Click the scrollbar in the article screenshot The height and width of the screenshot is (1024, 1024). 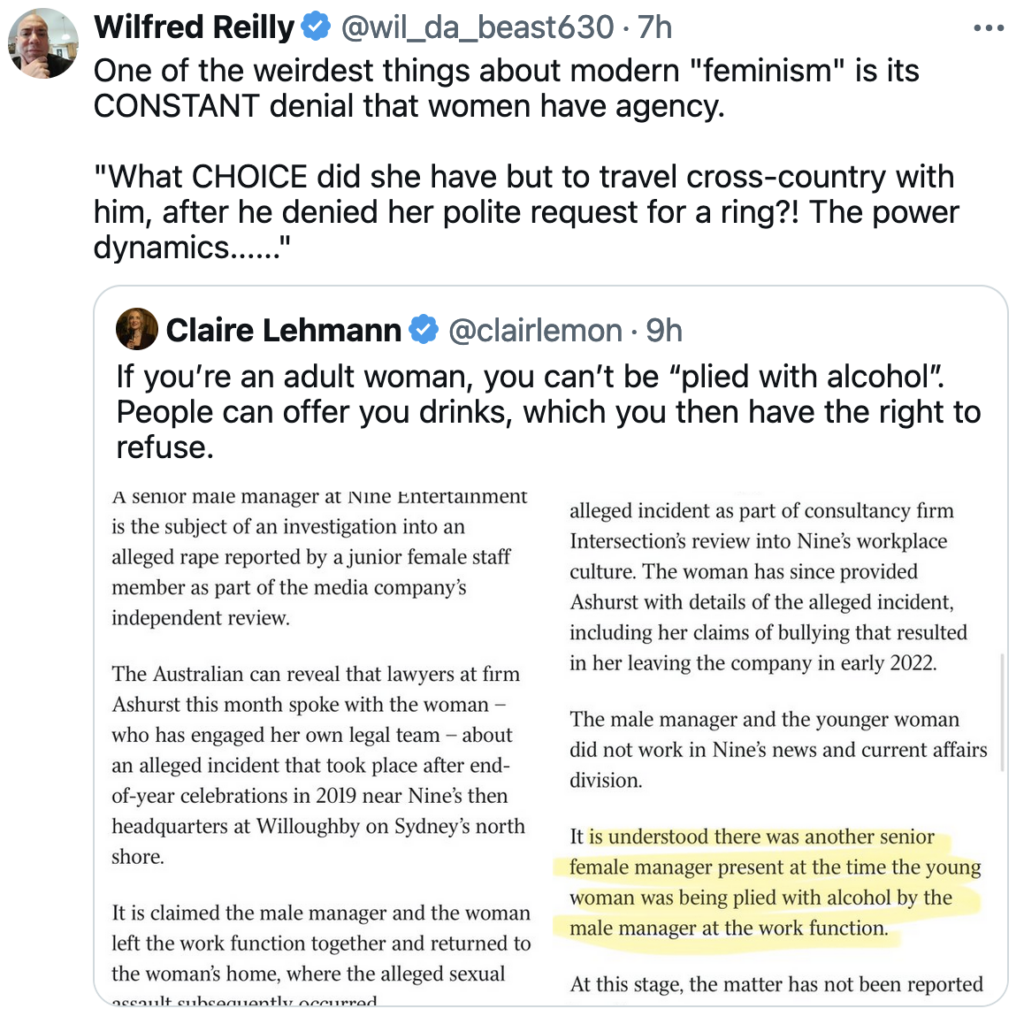click(x=1001, y=710)
